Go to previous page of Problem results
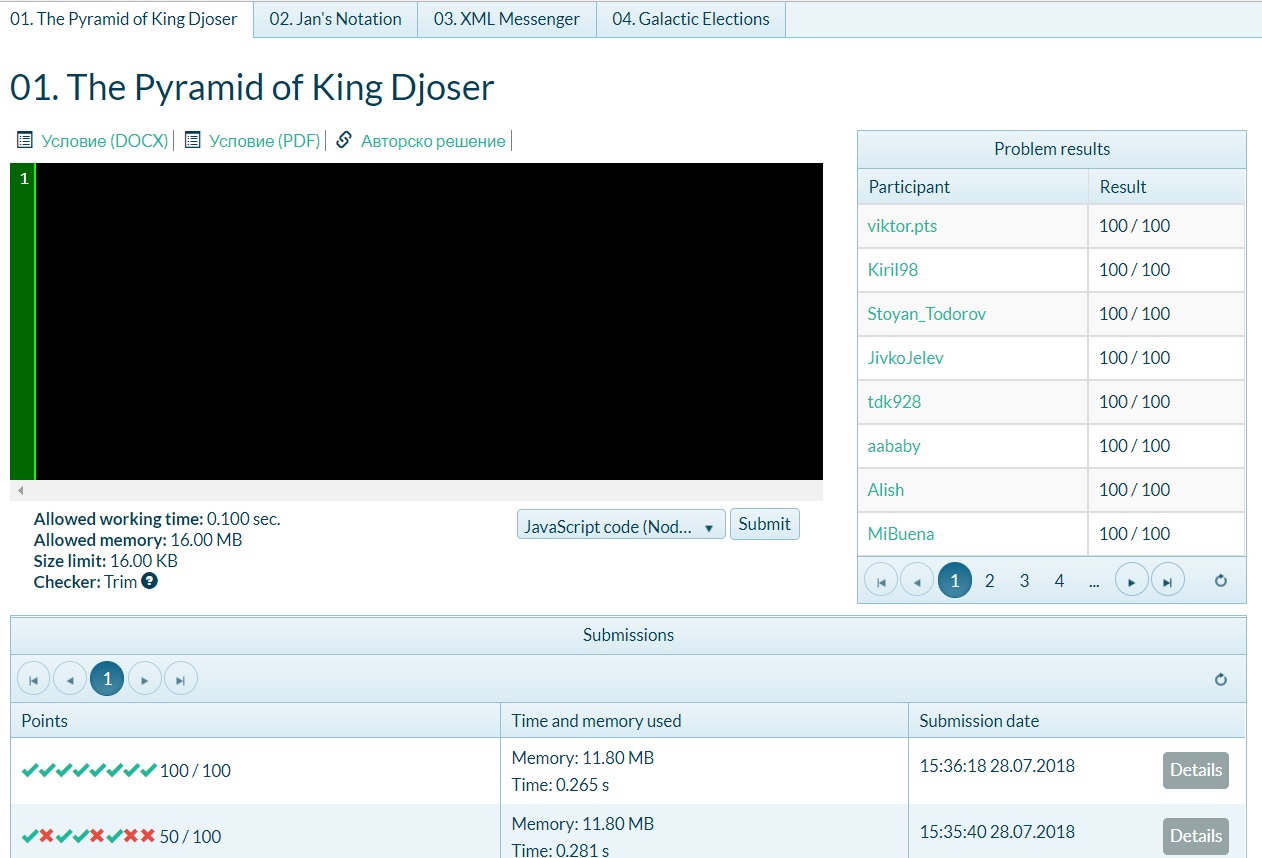 pos(917,580)
